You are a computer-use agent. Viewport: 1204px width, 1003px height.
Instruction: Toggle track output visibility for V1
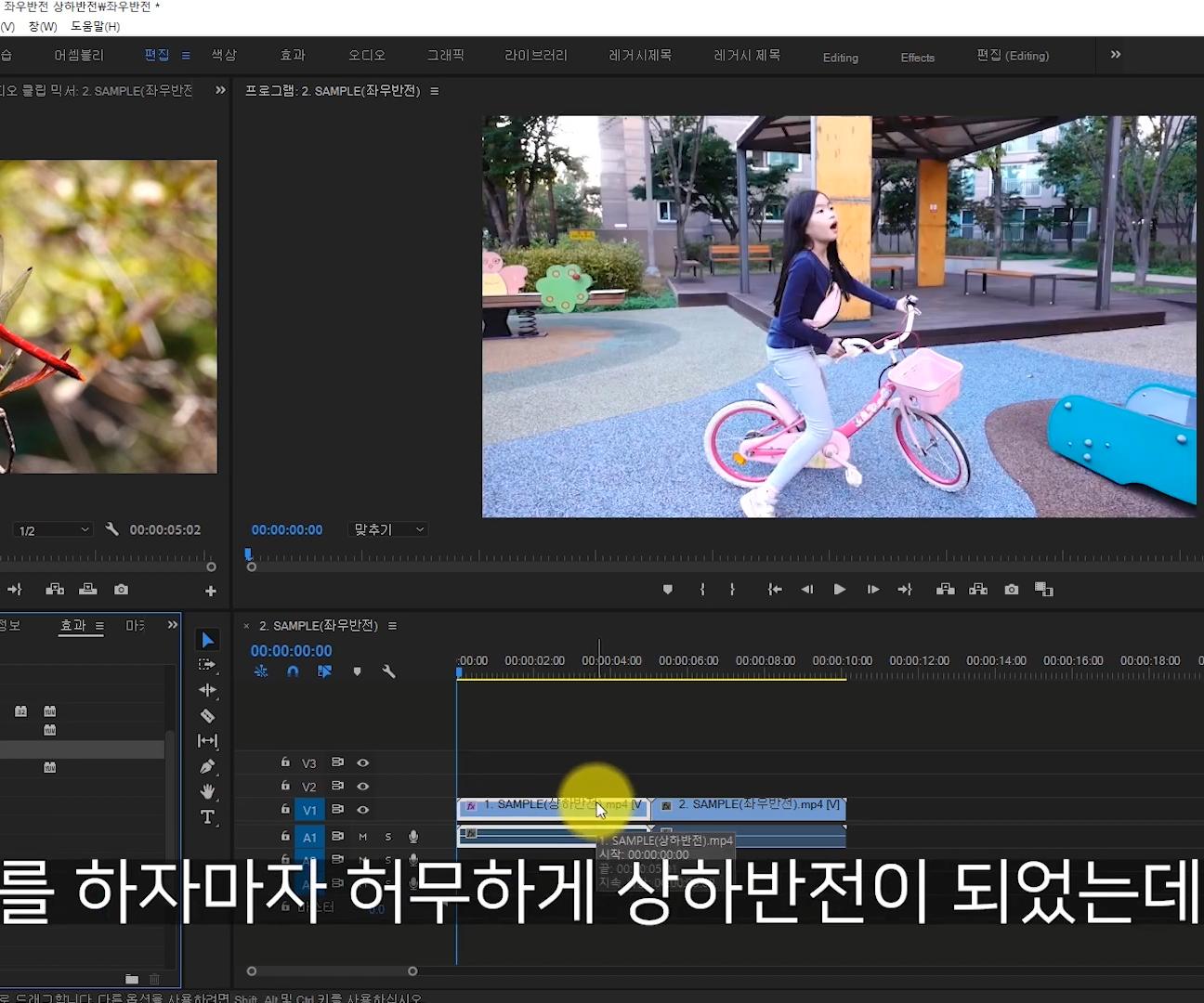(363, 809)
